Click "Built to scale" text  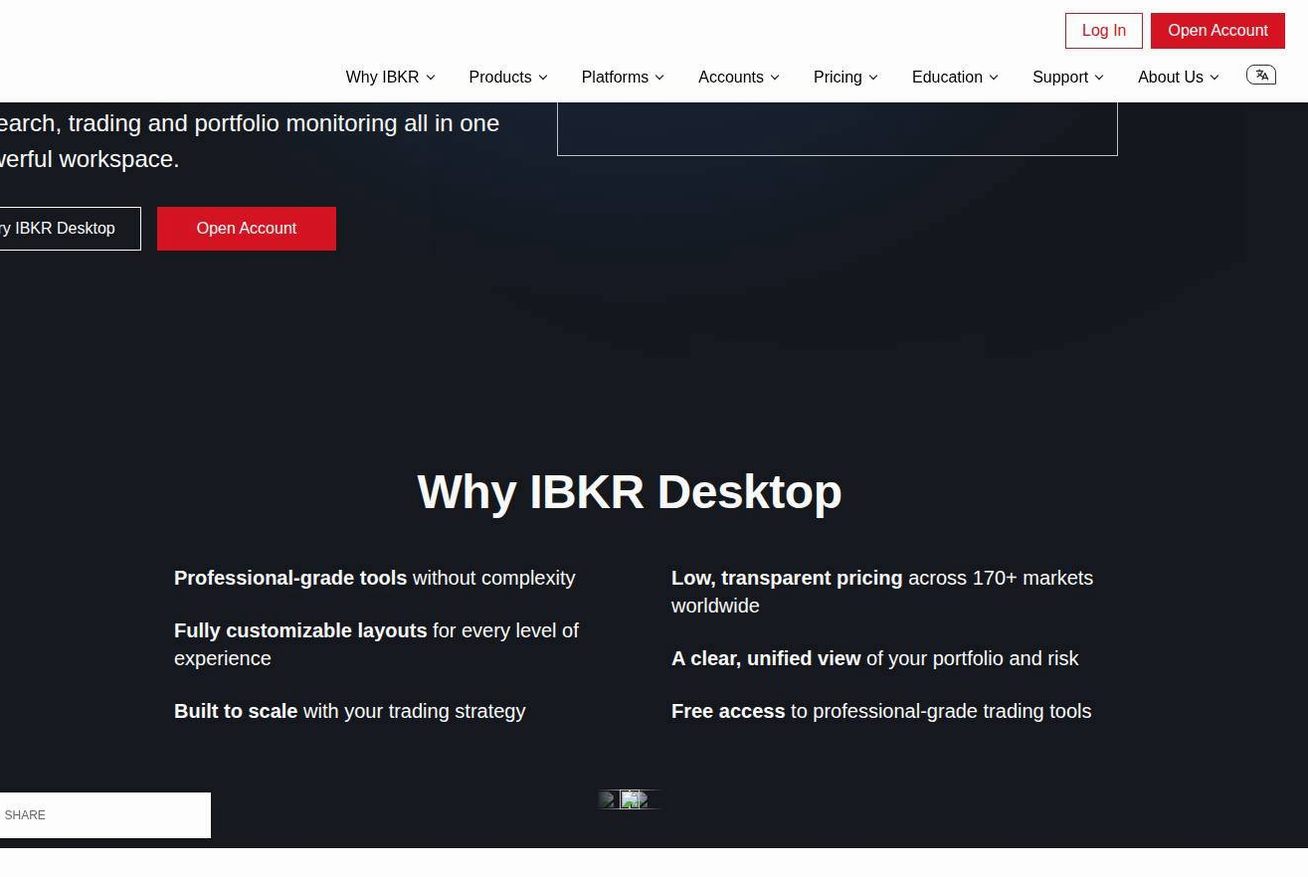pos(236,711)
